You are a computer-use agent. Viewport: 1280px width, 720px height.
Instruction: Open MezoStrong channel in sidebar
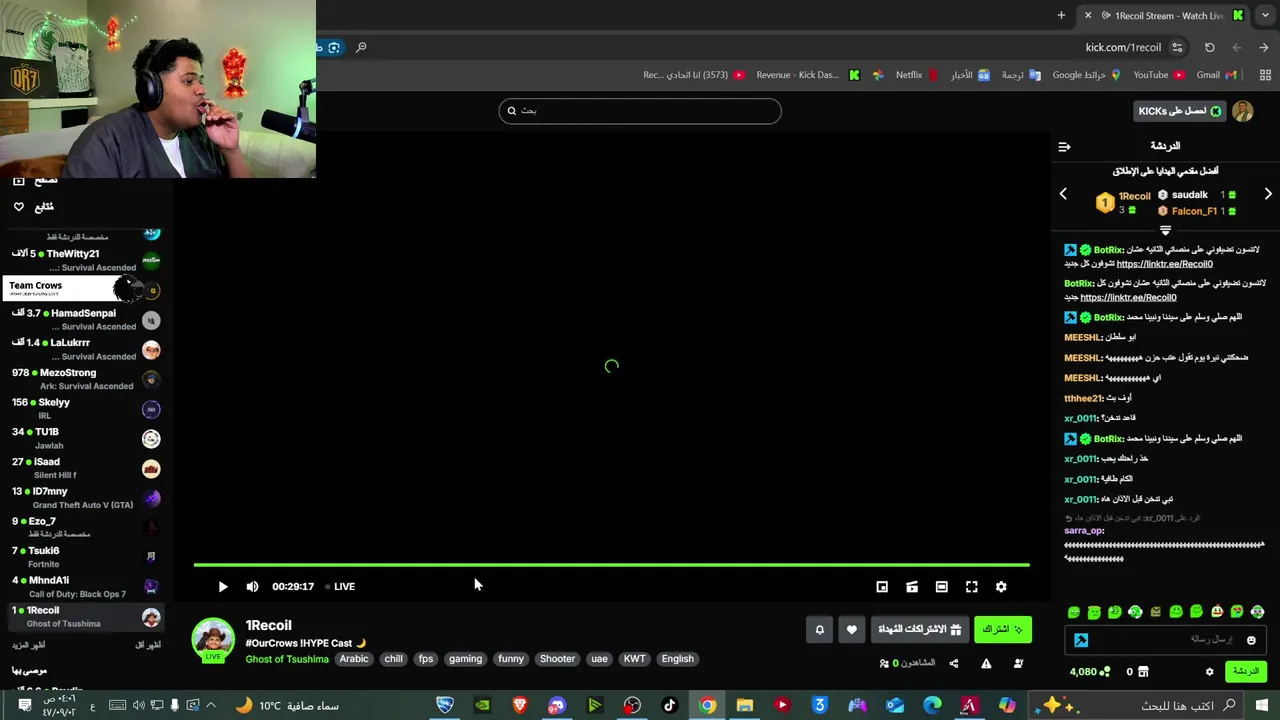85,379
